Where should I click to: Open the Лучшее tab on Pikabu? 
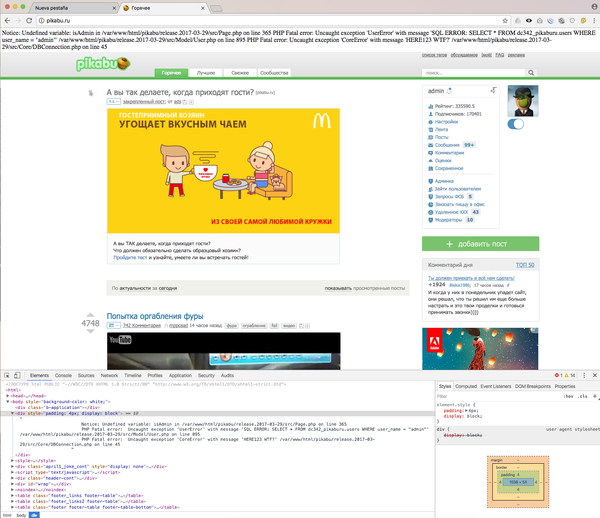(x=206, y=73)
